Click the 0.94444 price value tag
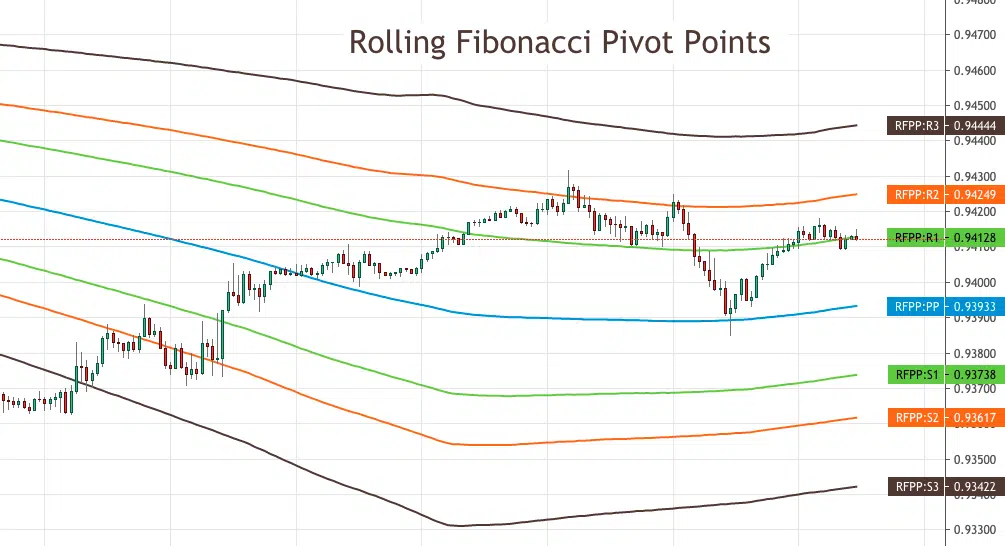The height and width of the screenshot is (546, 1005). click(974, 126)
